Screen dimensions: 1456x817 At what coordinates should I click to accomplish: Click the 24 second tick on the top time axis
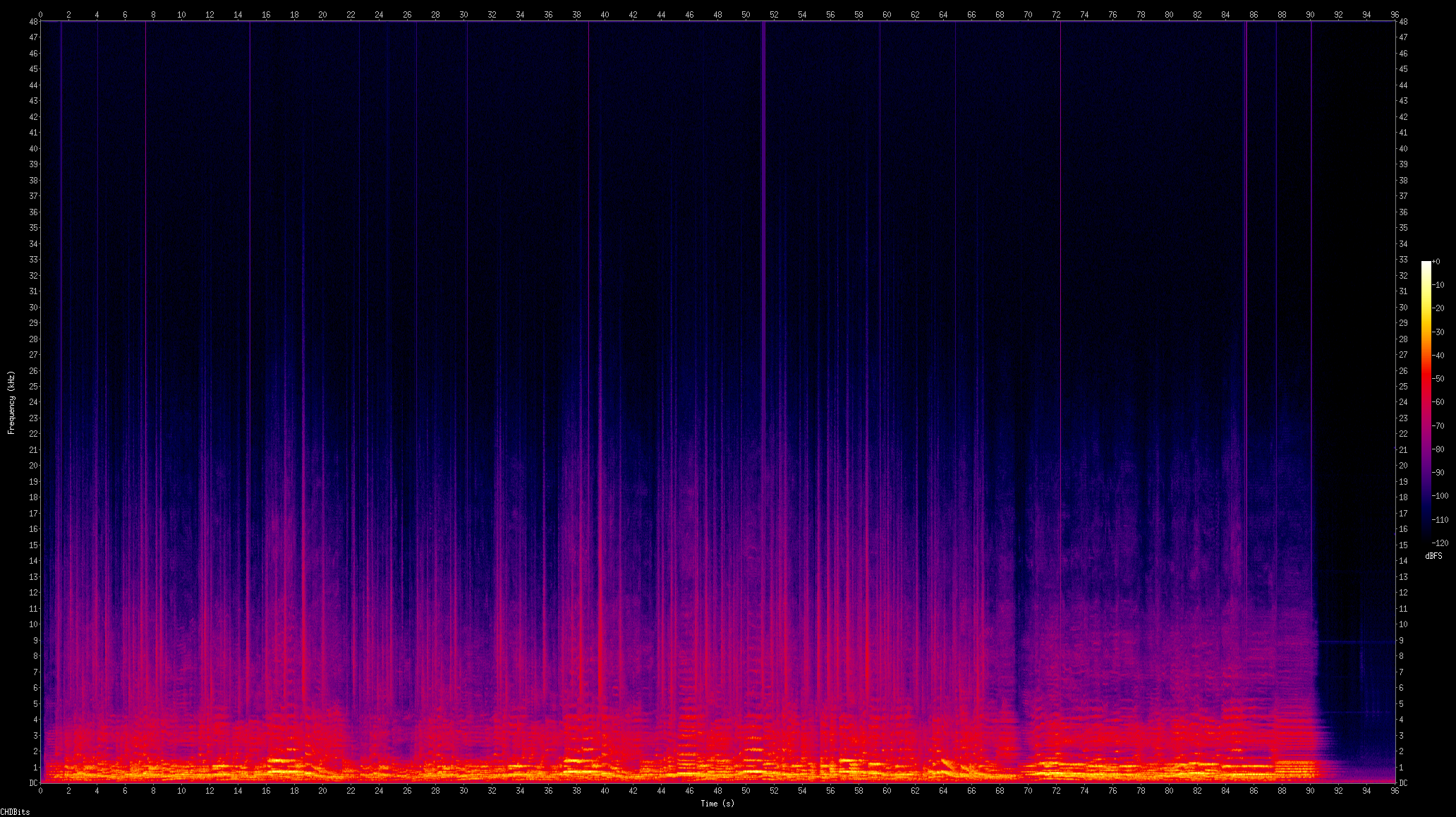click(379, 14)
